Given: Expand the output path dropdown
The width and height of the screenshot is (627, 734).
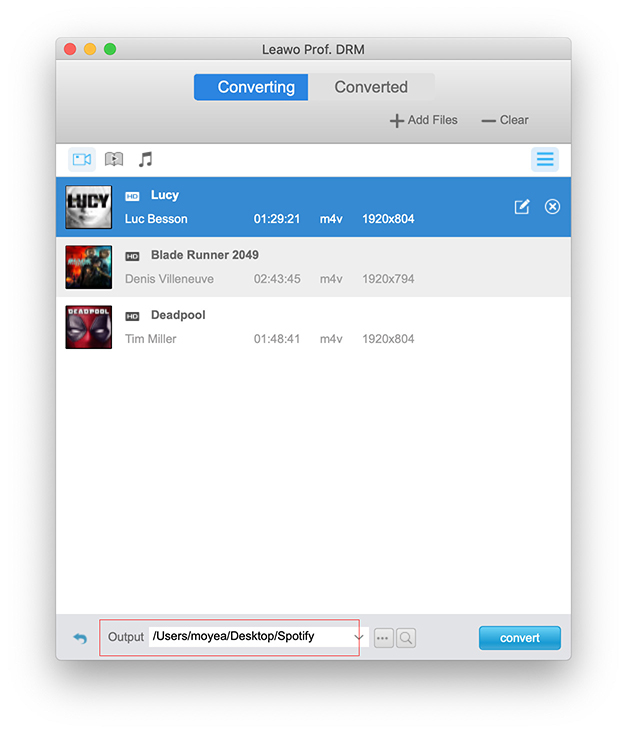Looking at the screenshot, I should click(x=358, y=637).
